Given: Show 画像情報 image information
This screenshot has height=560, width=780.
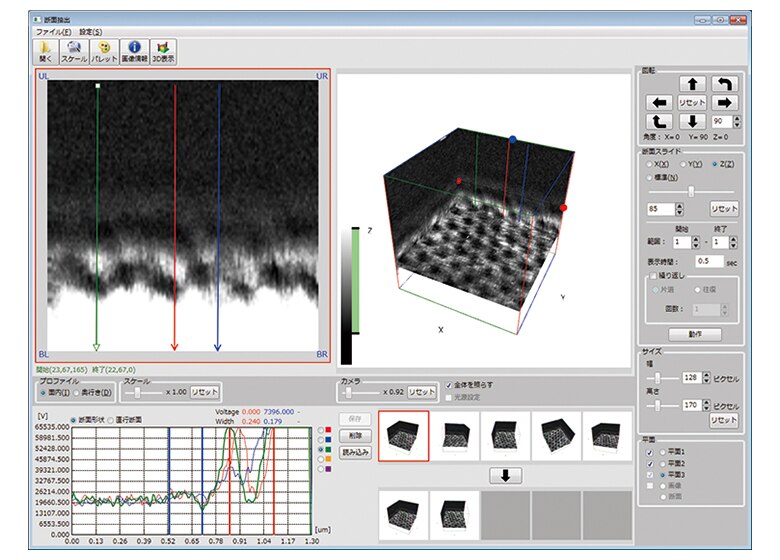Looking at the screenshot, I should click(x=134, y=51).
